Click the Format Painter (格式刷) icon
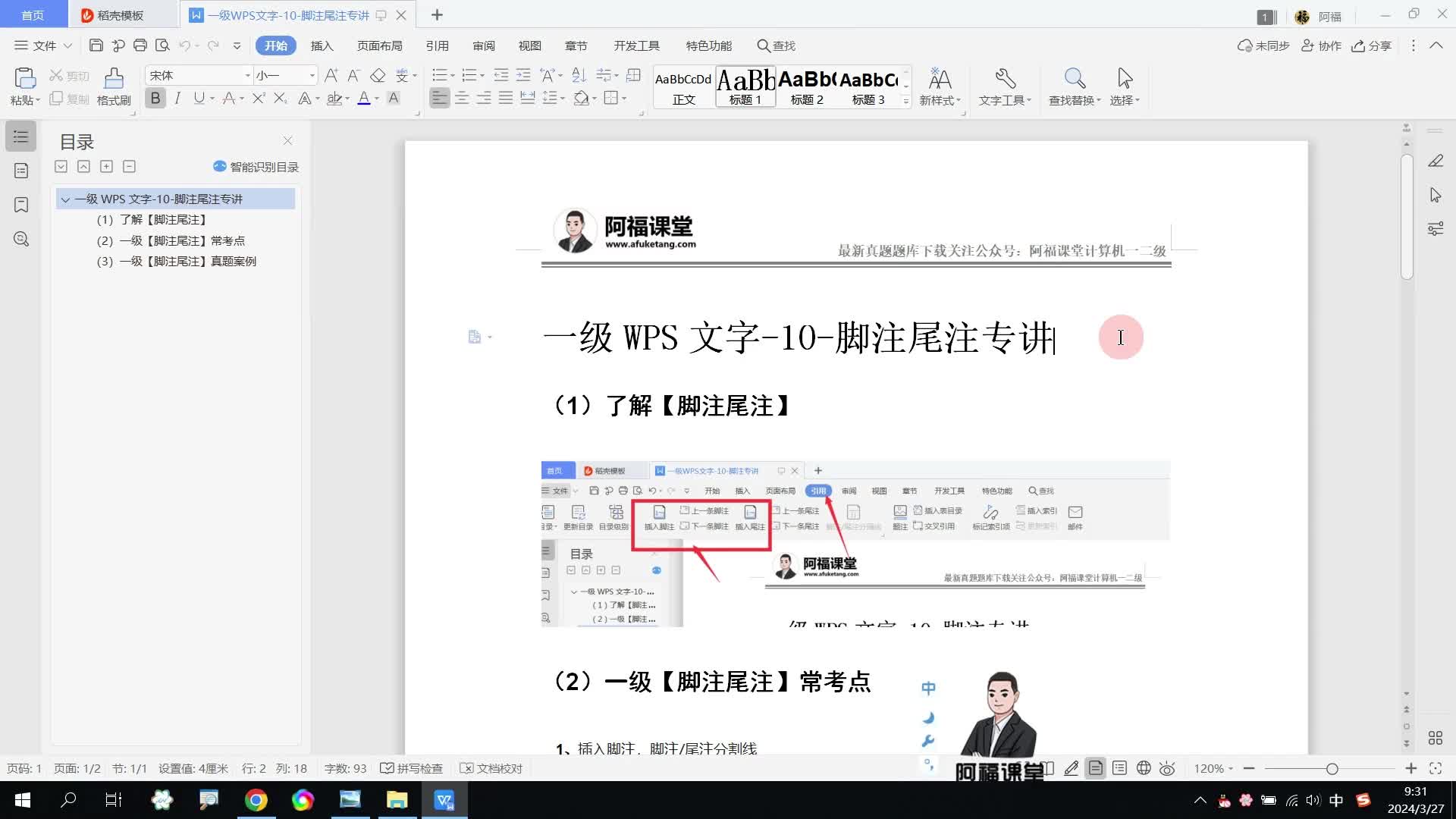1456x819 pixels. pos(114,79)
